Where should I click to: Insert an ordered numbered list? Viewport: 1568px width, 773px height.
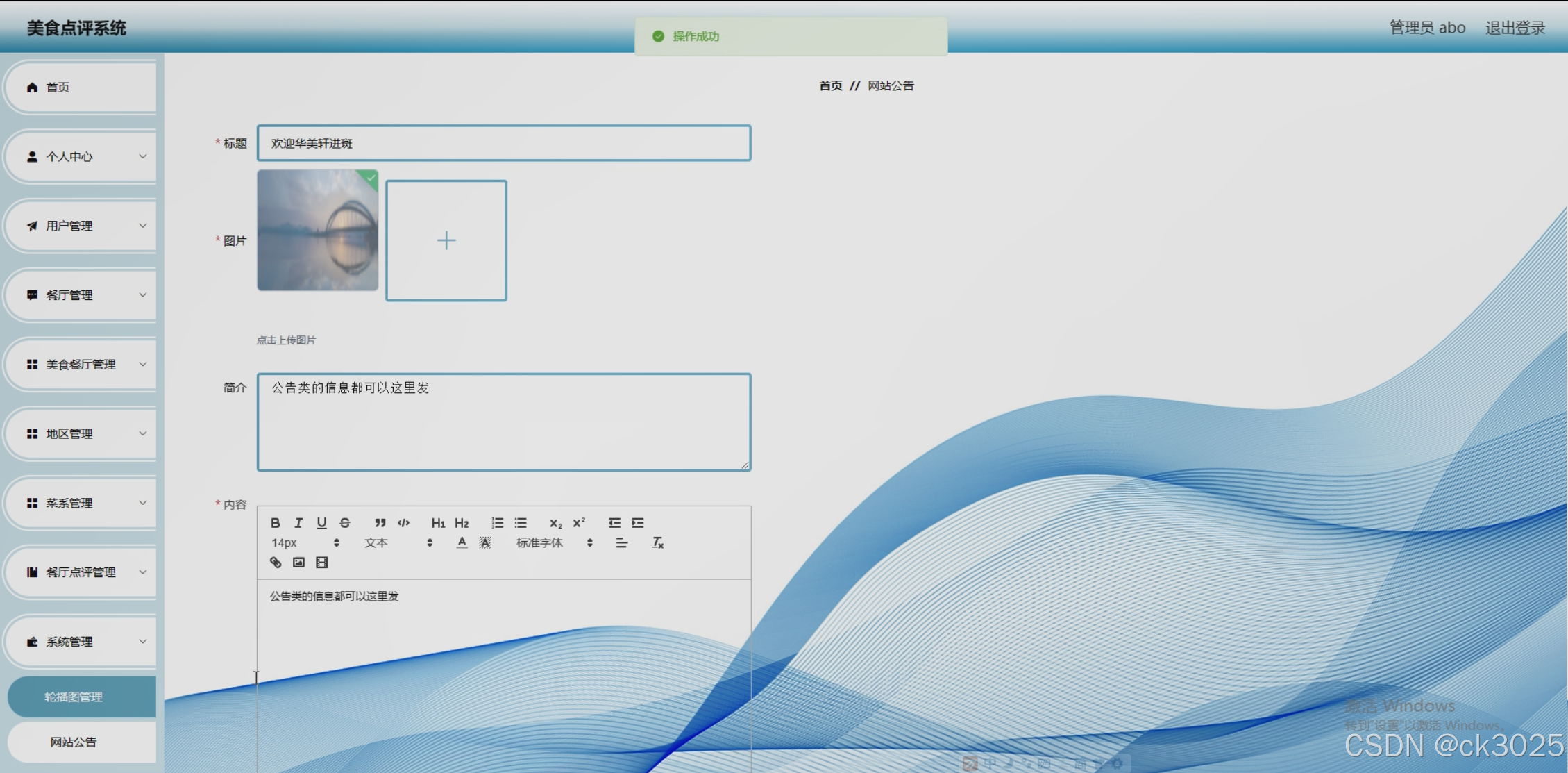[x=497, y=523]
